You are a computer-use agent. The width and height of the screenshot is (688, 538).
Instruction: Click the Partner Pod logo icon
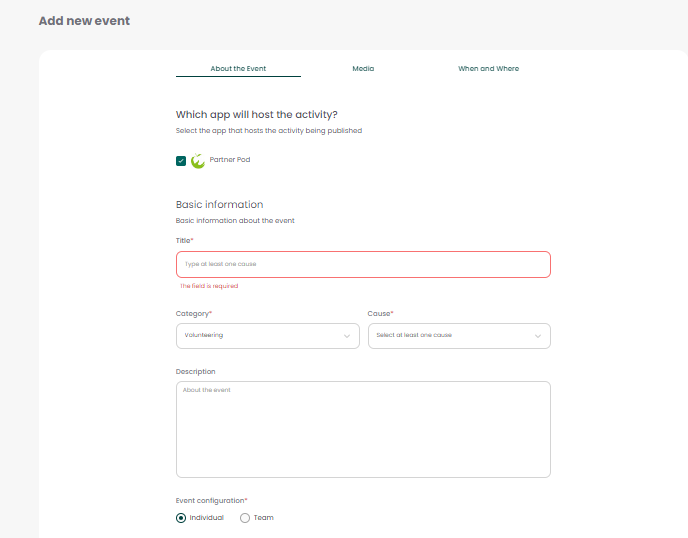[197, 160]
